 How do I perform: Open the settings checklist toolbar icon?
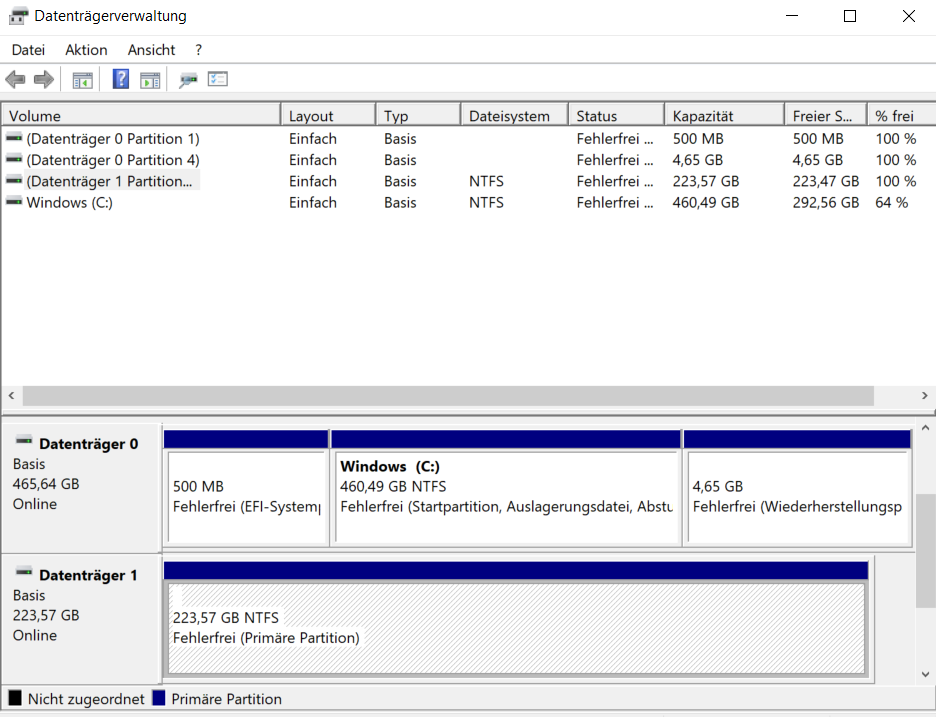[x=218, y=80]
